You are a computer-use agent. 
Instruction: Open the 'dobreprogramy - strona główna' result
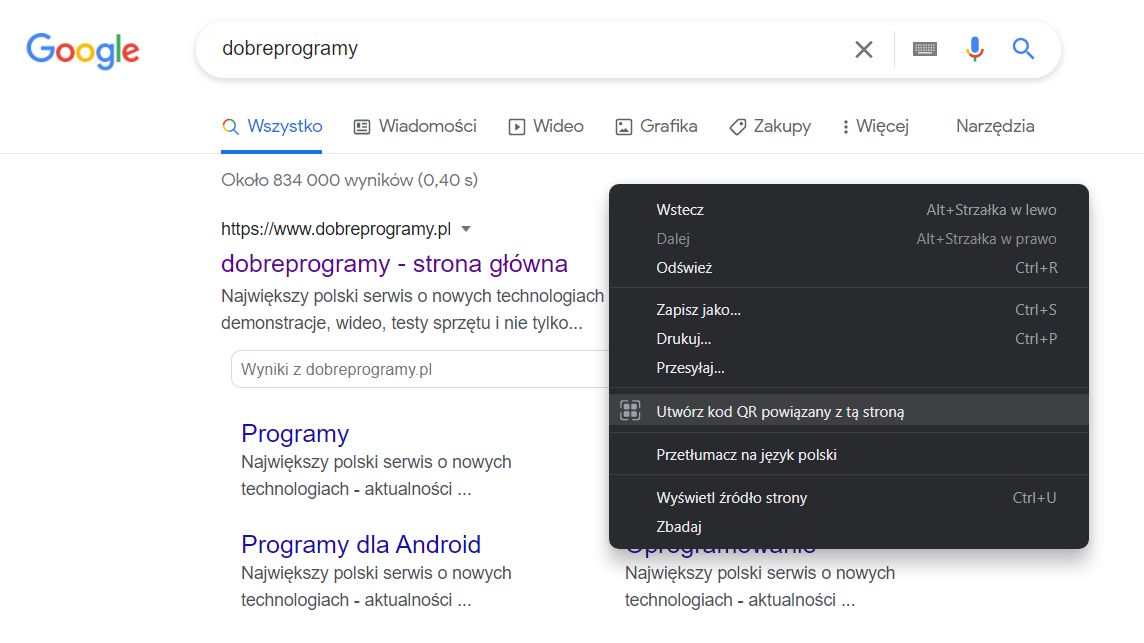coord(393,263)
